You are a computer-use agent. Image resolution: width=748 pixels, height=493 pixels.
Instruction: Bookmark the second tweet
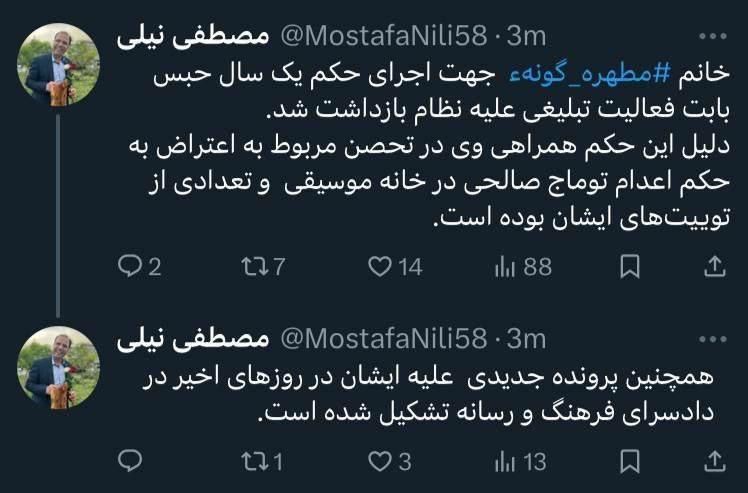pyautogui.click(x=630, y=461)
